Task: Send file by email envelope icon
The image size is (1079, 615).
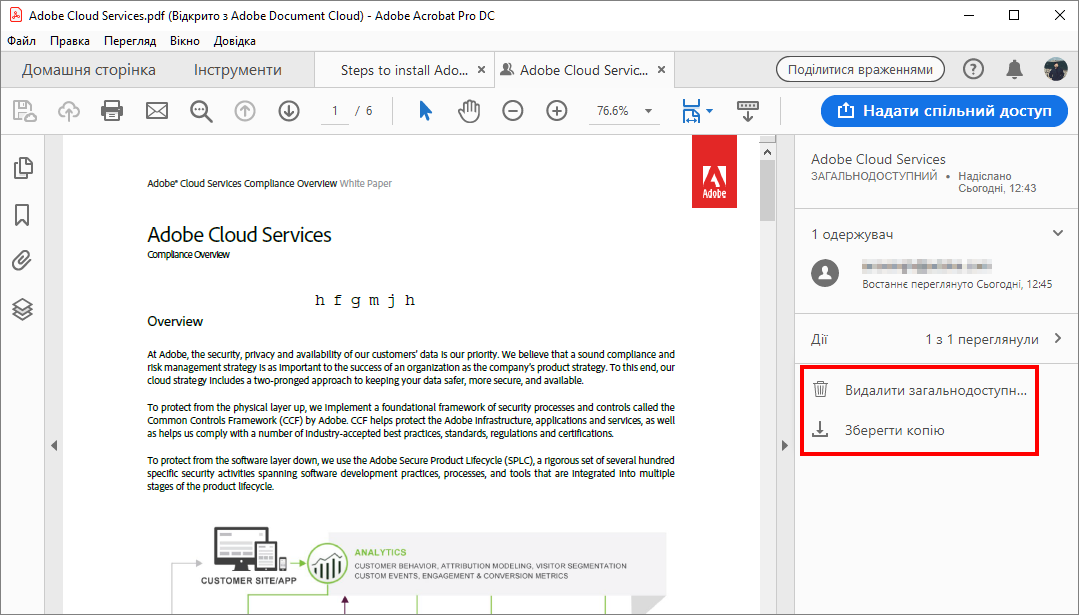Action: click(157, 111)
